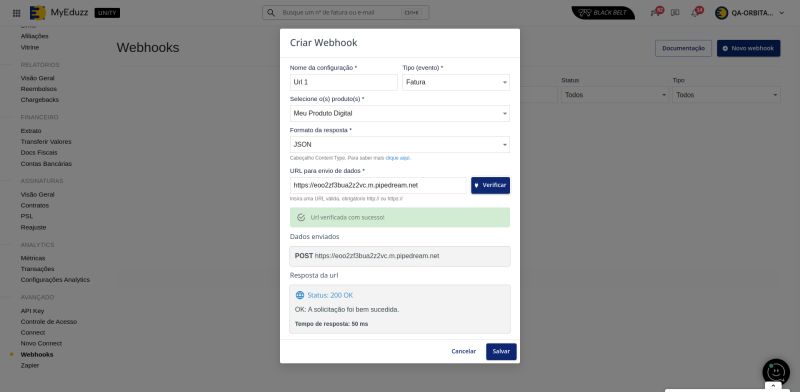The height and width of the screenshot is (392, 800).
Task: Open the JSON response format dropdown
Action: coord(399,144)
